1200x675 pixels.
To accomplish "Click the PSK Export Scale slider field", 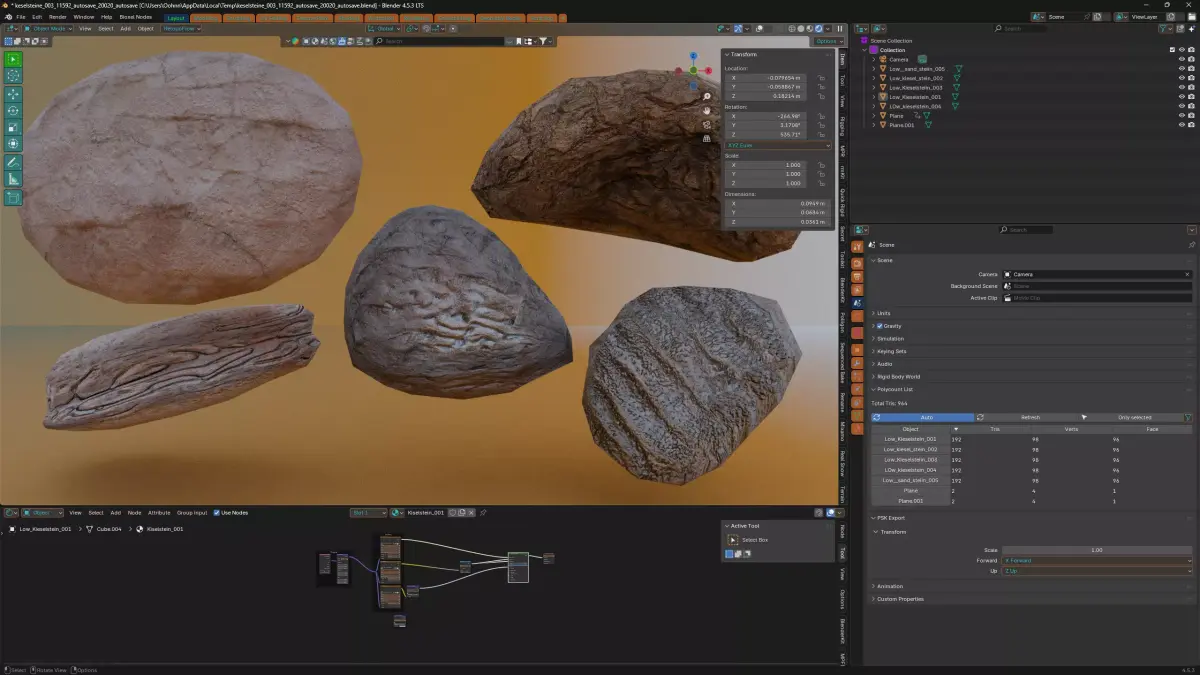I will (x=1097, y=550).
